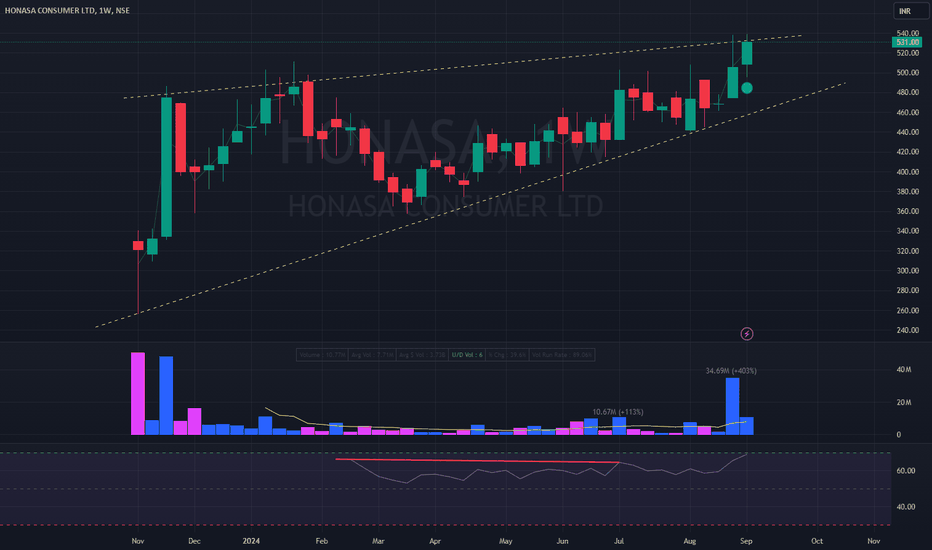Click the 400.00 price axis label

[x=908, y=172]
